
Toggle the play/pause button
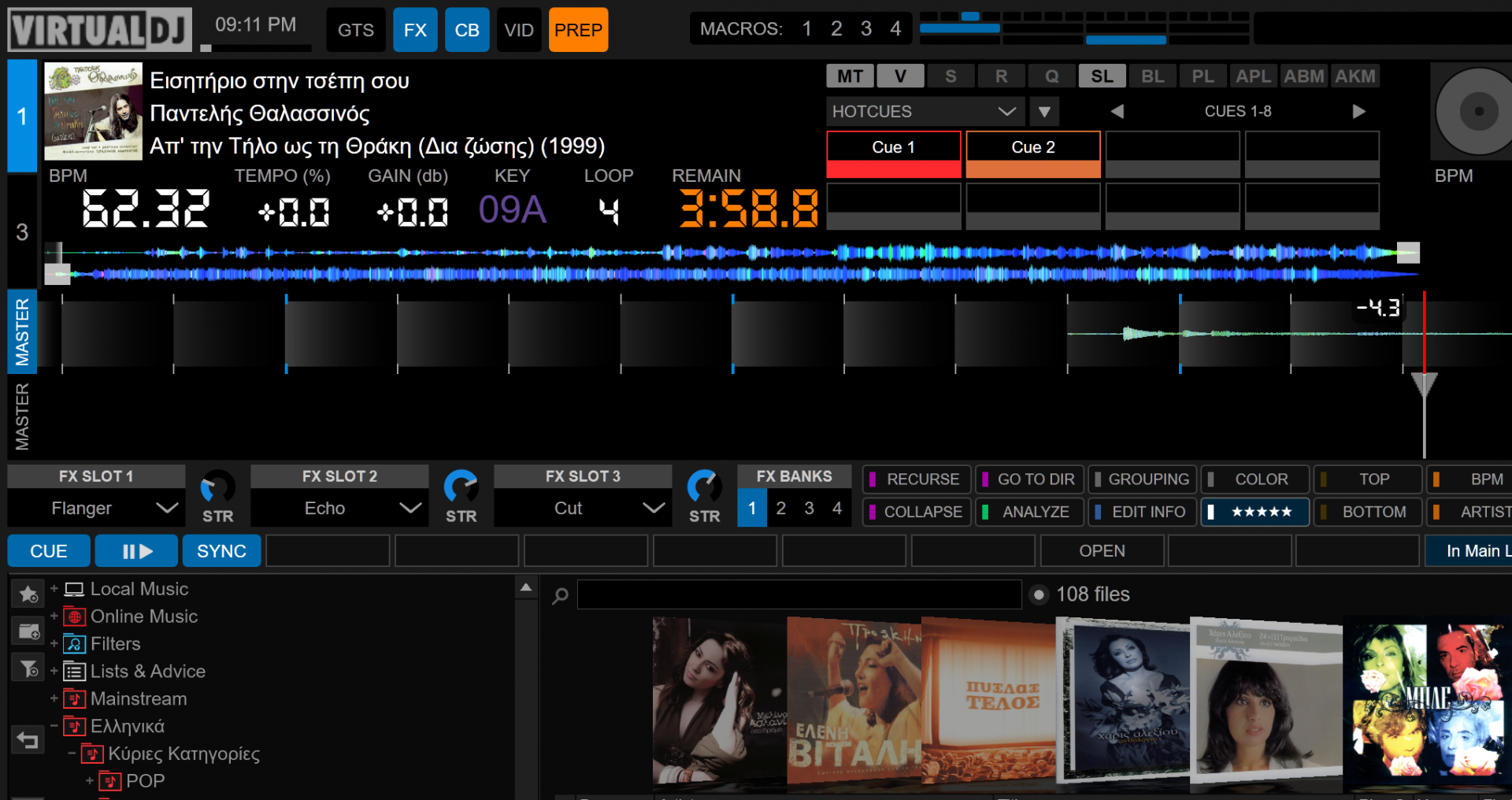(137, 551)
